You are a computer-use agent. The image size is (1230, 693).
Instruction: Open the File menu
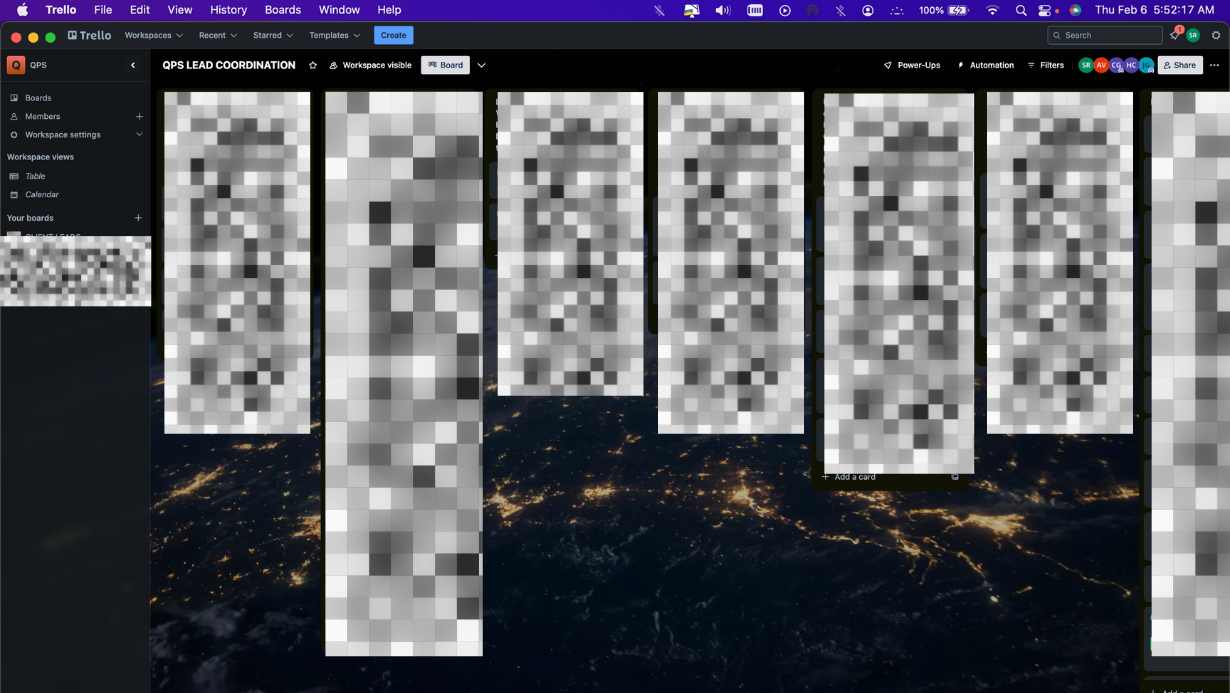pos(103,10)
